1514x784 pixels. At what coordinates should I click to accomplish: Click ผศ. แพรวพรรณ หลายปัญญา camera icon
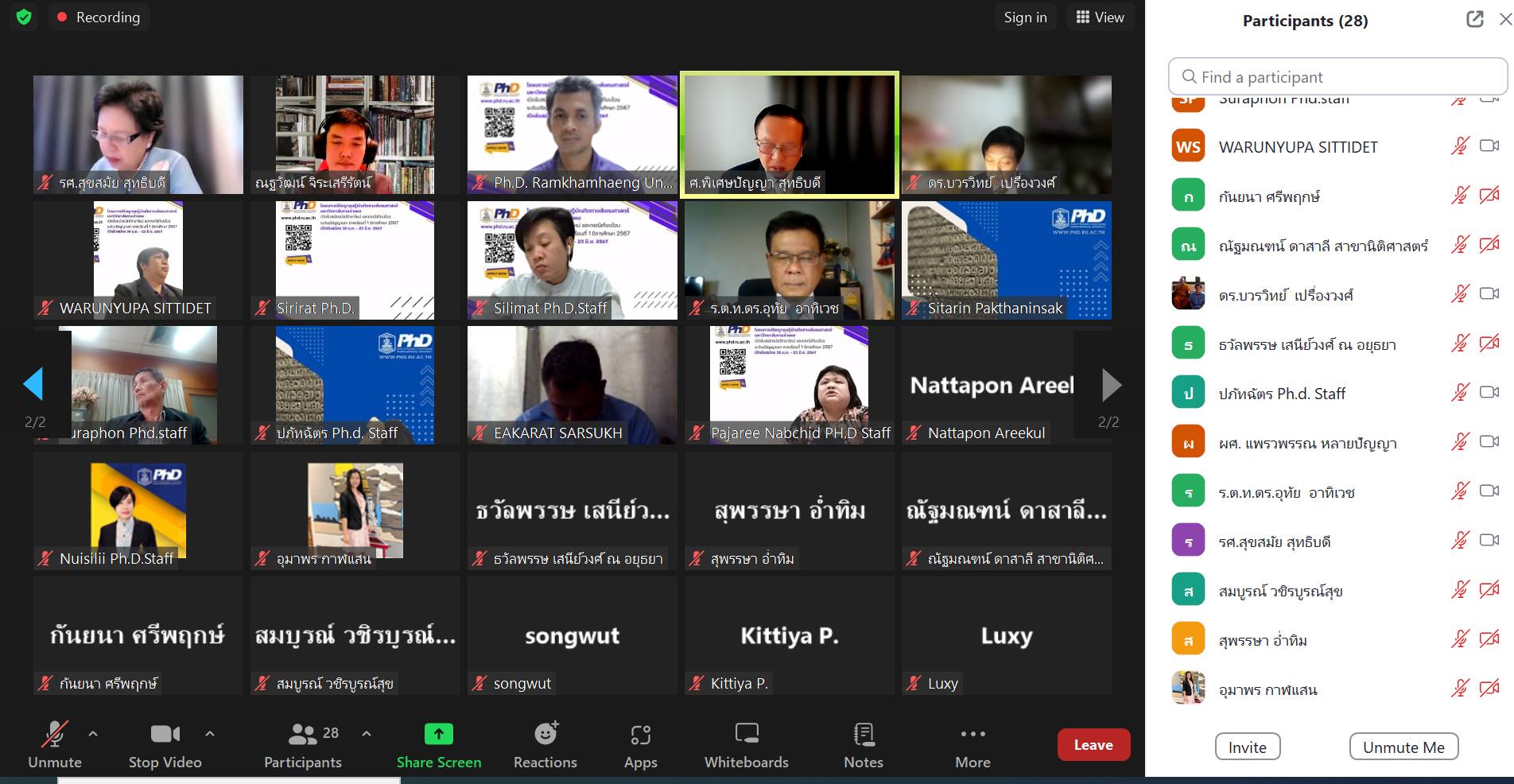coord(1489,442)
